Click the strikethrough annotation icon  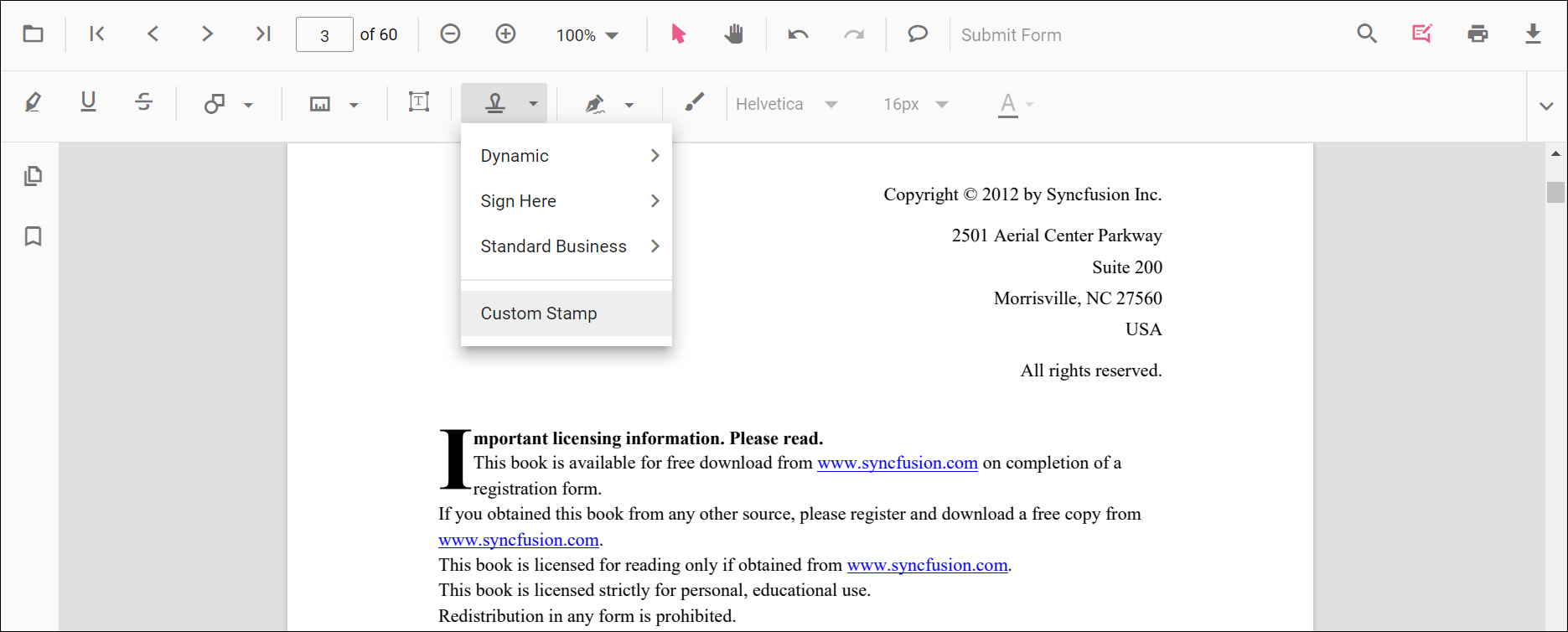[x=143, y=103]
